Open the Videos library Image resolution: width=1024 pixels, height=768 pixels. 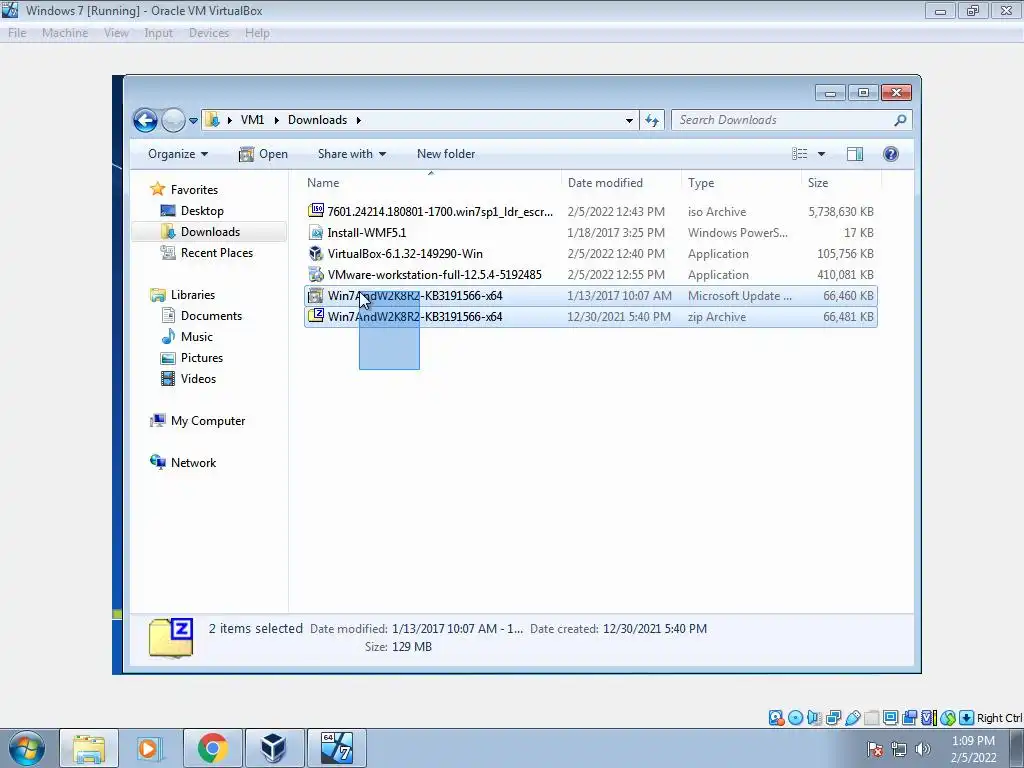pyautogui.click(x=198, y=379)
